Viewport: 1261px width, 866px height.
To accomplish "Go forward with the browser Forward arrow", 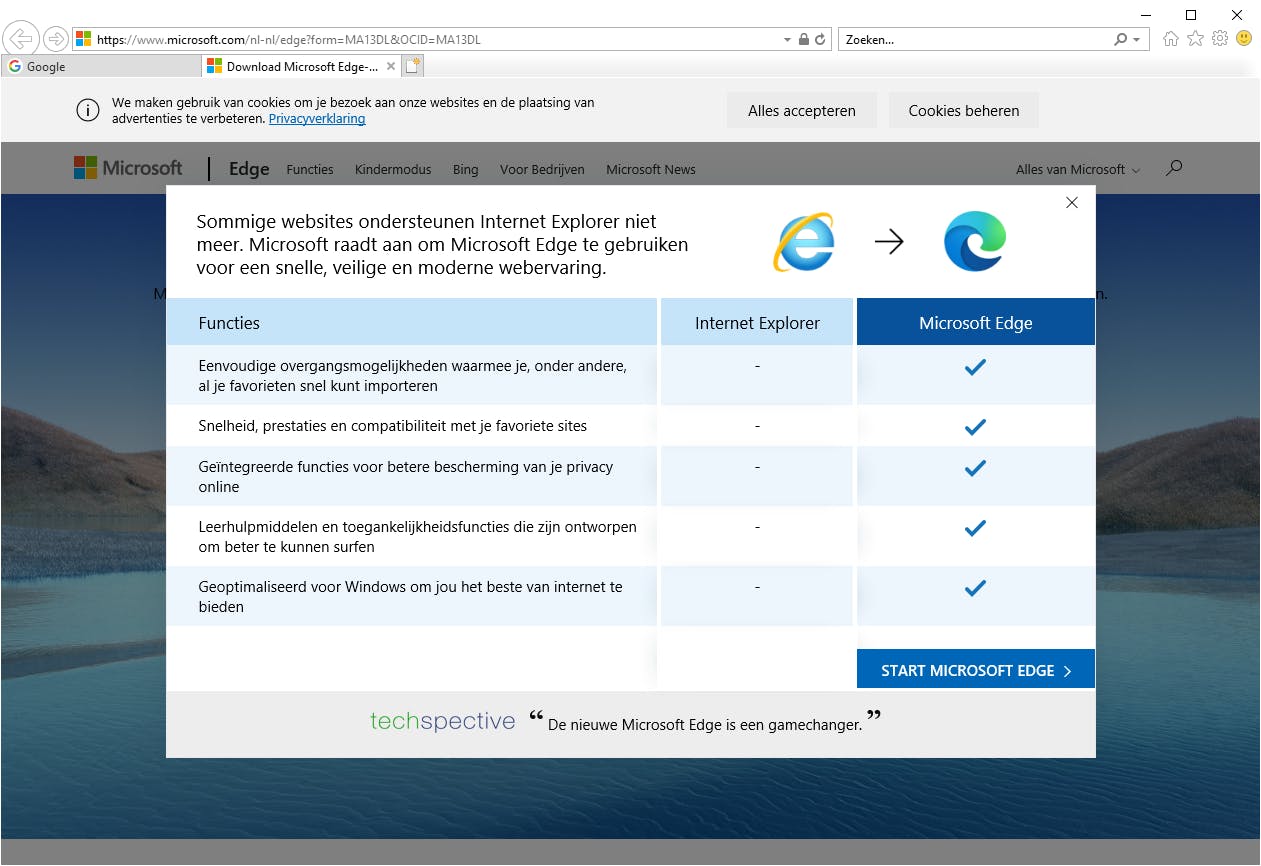I will pyautogui.click(x=55, y=39).
